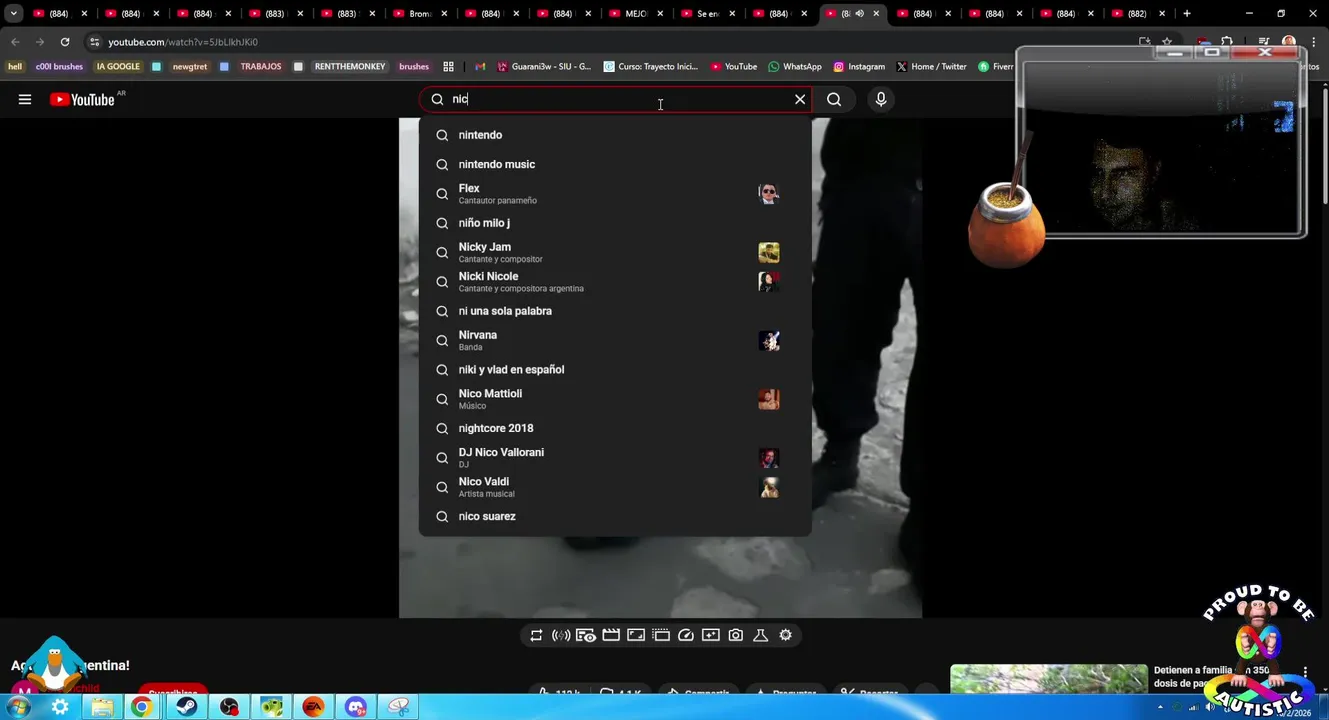Choose 'ni una sola palabra' suggestion
The height and width of the screenshot is (720, 1329).
(615, 311)
